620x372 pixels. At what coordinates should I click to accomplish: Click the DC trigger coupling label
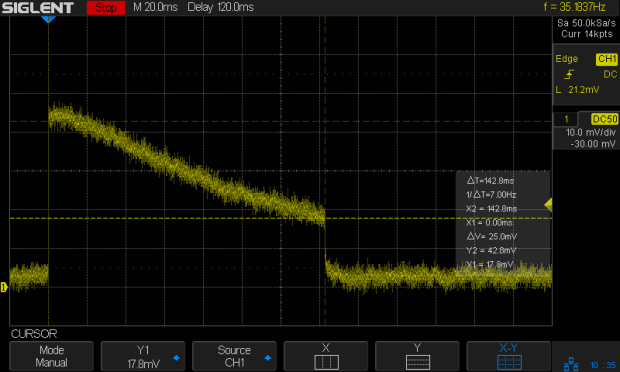click(x=610, y=74)
